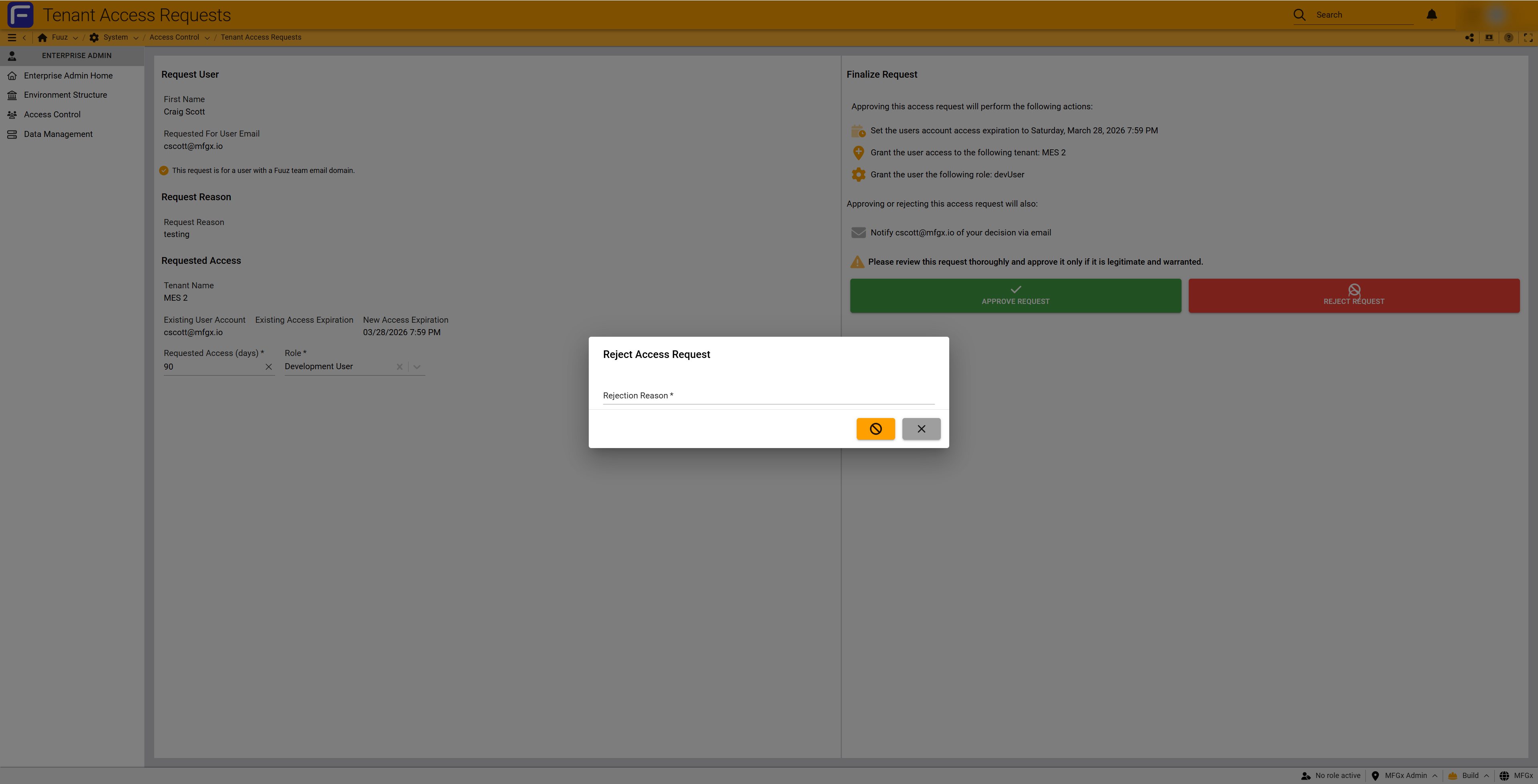Click the warning triangle icon

[x=858, y=262]
